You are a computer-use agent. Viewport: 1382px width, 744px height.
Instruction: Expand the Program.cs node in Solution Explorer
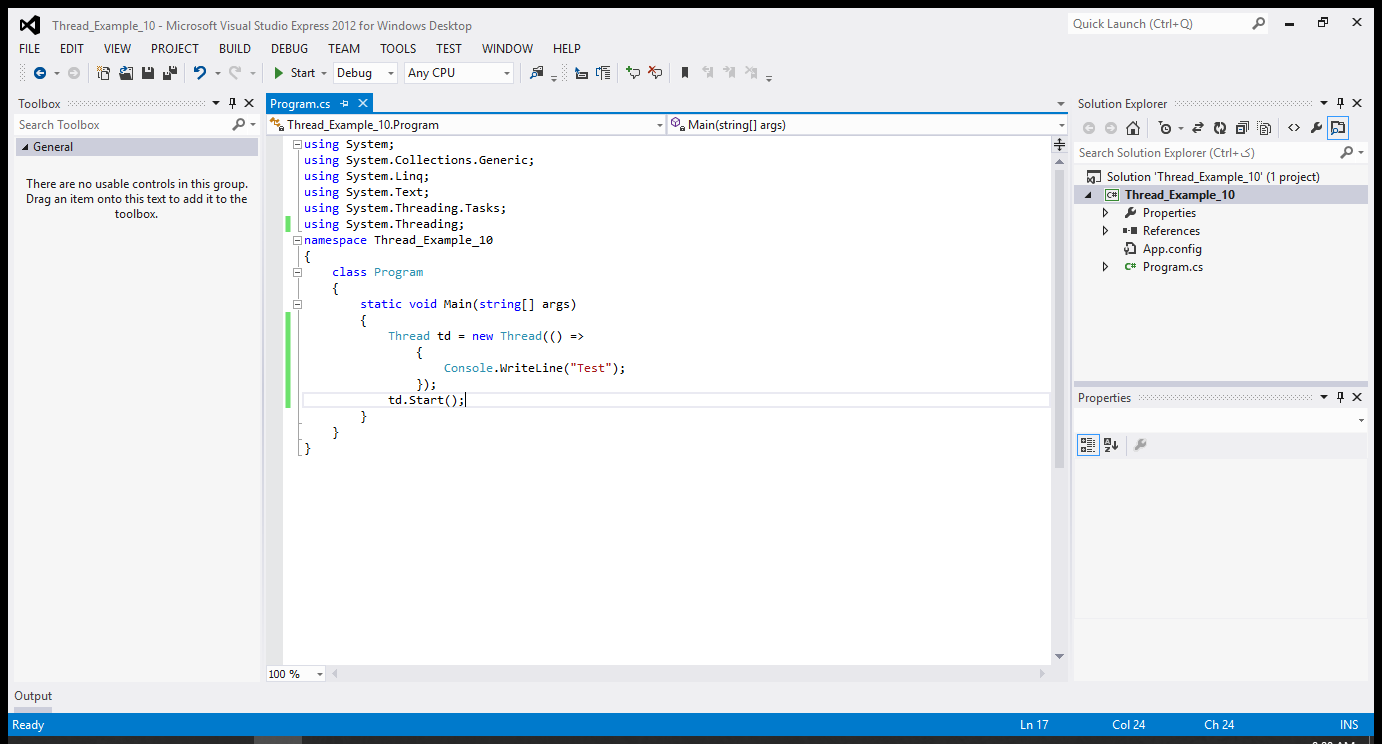[x=1105, y=267]
